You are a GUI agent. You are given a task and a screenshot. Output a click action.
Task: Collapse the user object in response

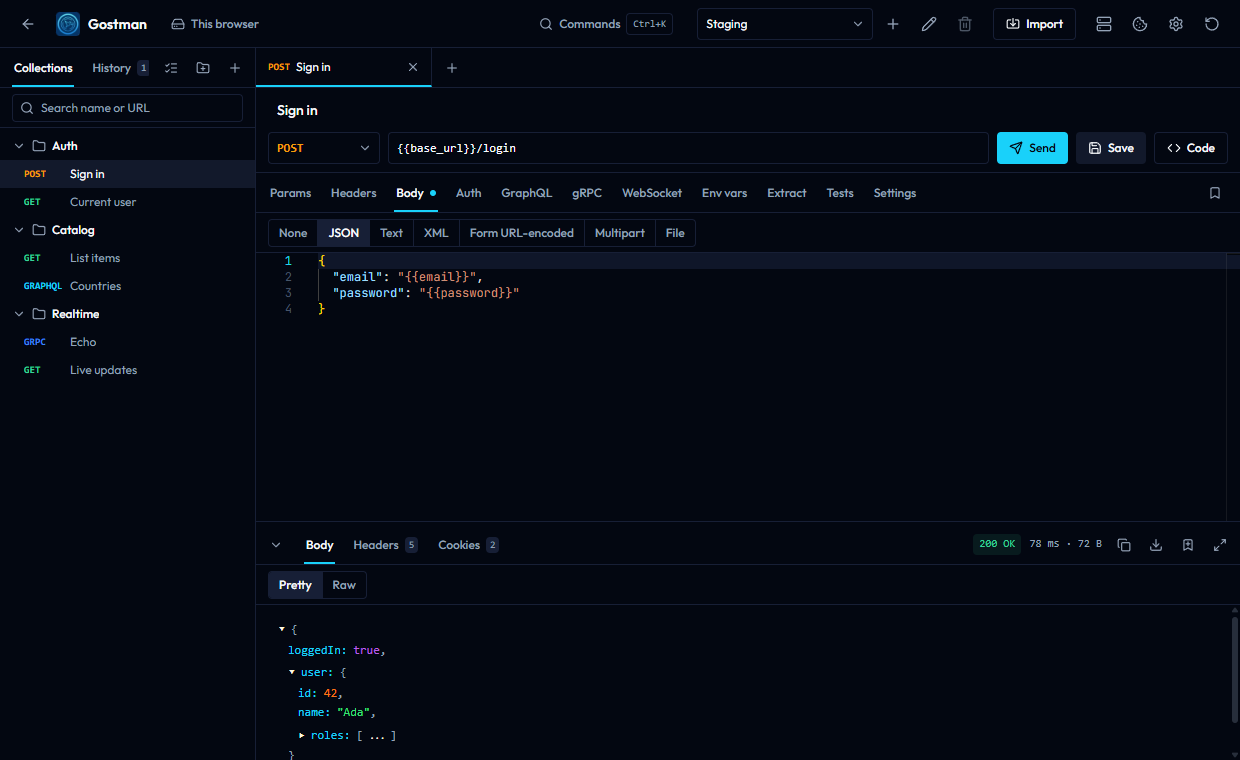point(292,672)
